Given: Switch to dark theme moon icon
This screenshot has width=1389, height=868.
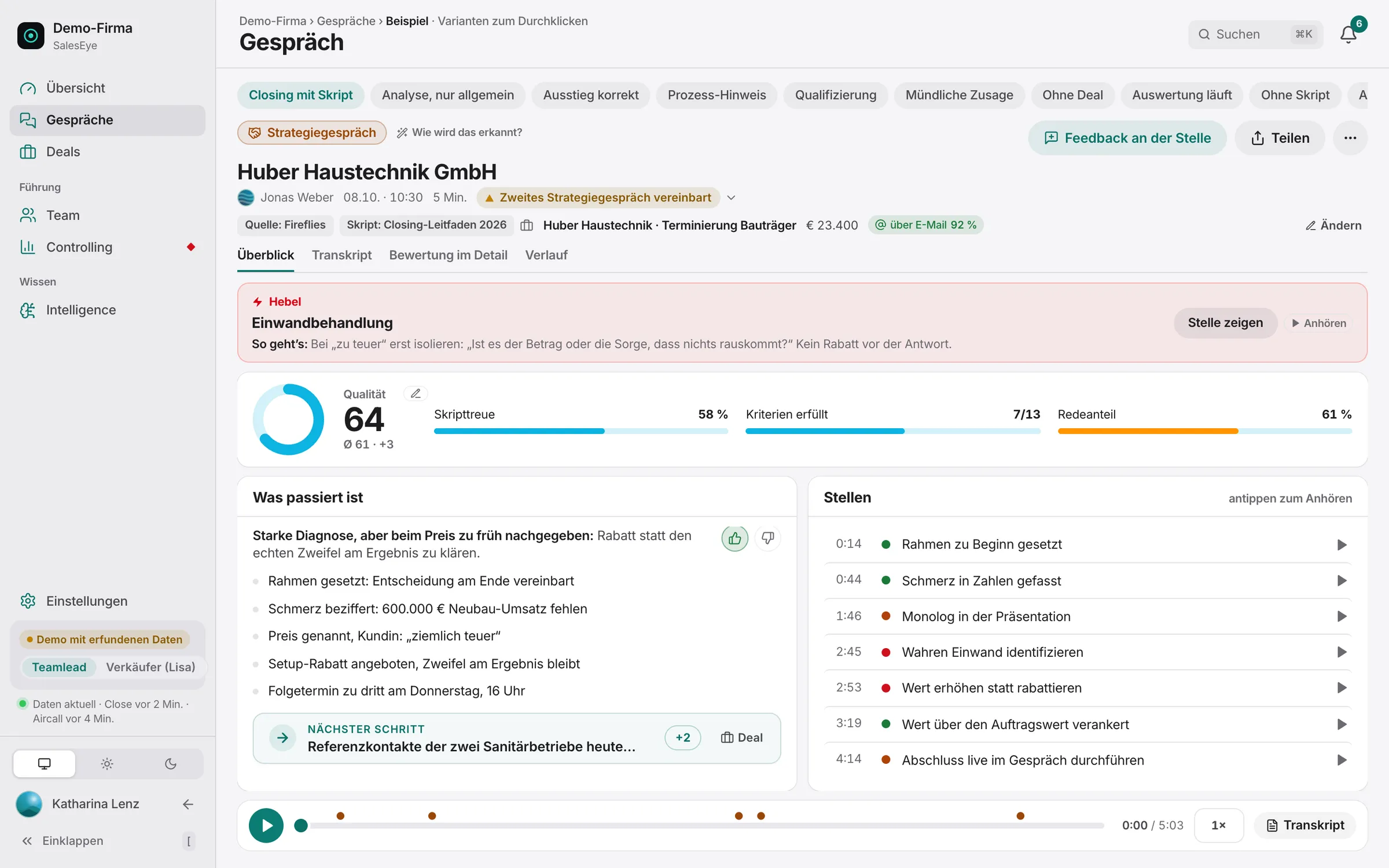Looking at the screenshot, I should [x=170, y=763].
